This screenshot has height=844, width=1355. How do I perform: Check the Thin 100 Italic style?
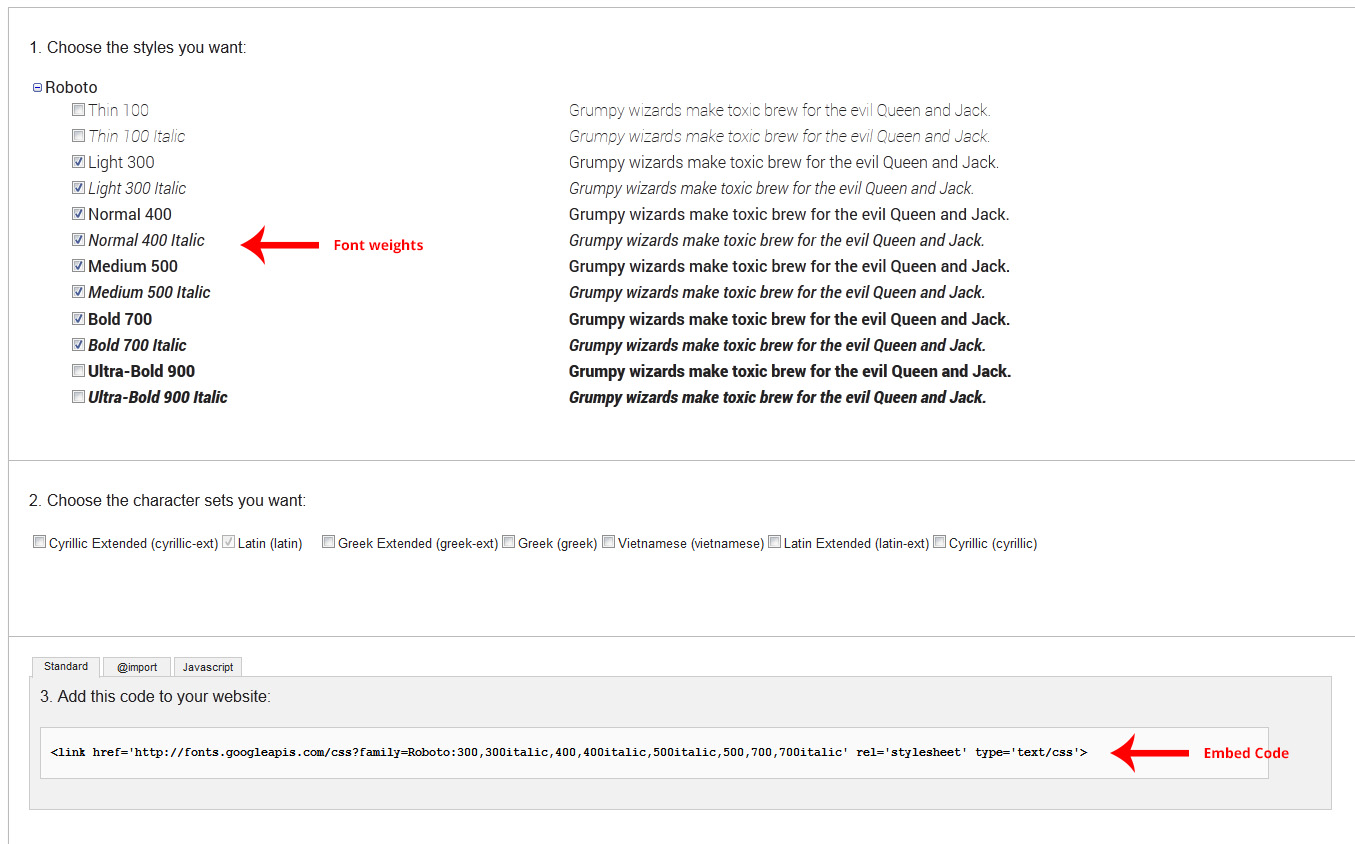(78, 136)
